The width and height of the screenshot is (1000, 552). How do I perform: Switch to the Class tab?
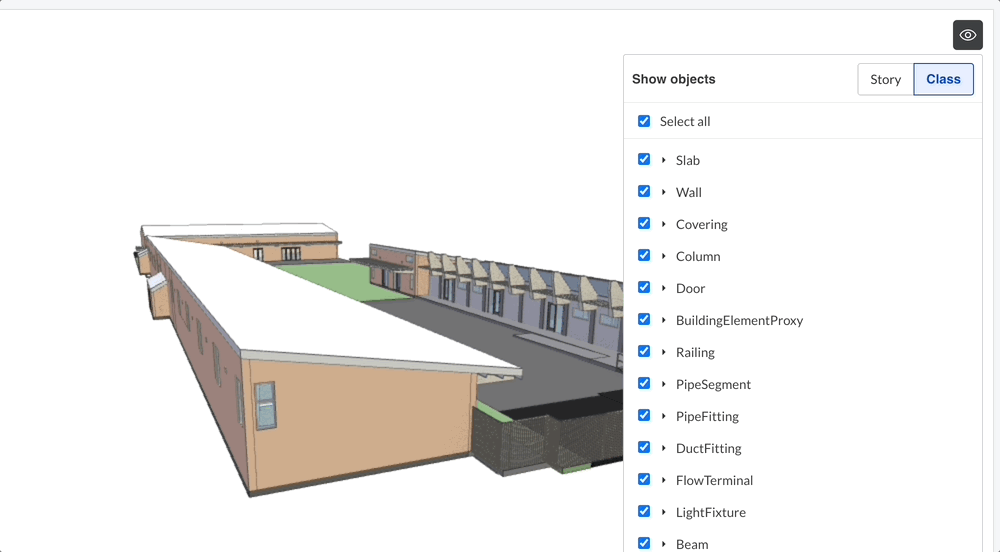click(943, 79)
